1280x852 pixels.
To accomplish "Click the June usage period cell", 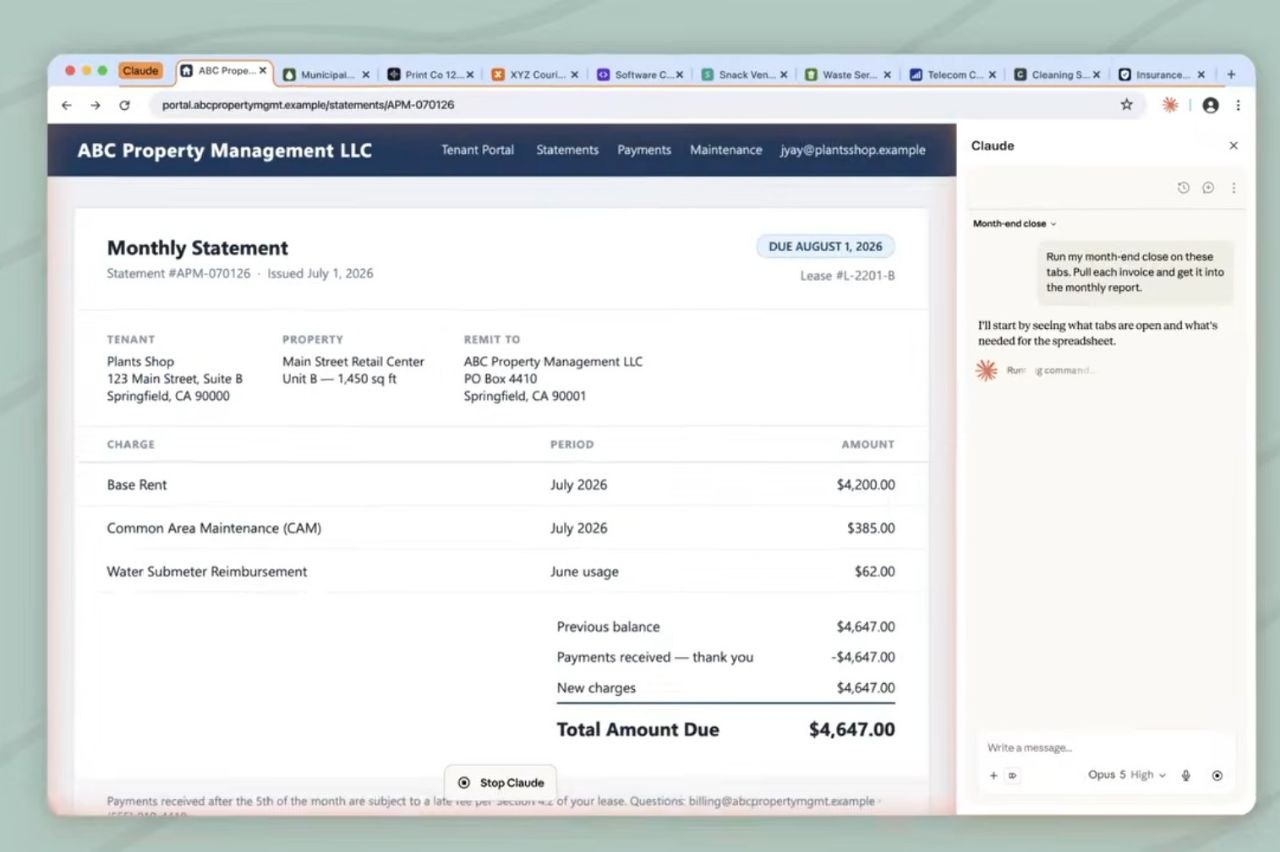I will [x=584, y=572].
